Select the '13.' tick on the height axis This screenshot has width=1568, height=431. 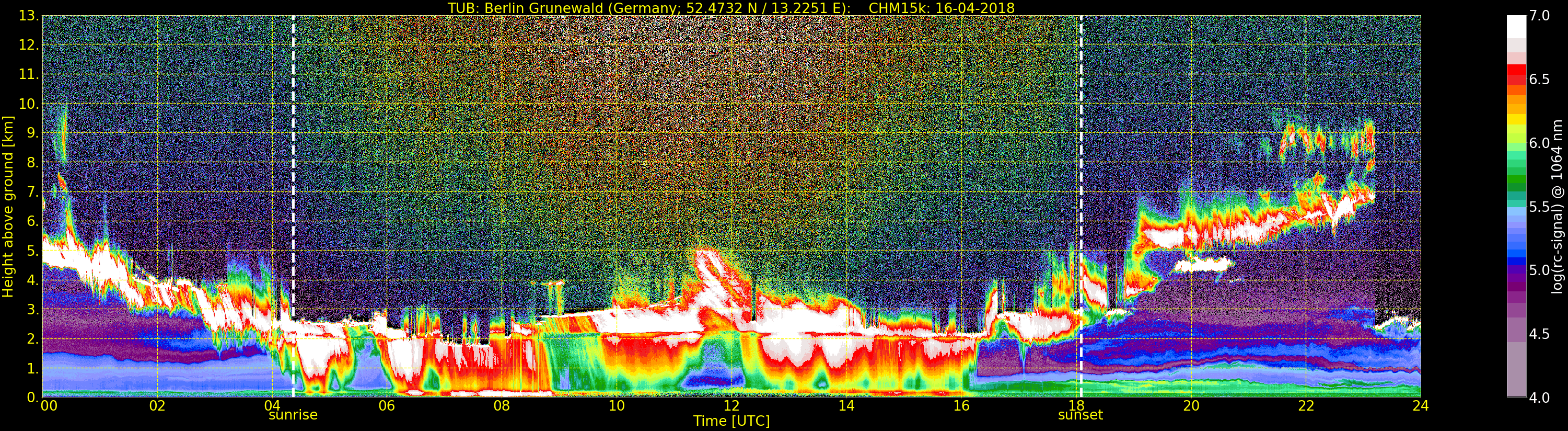[x=29, y=16]
